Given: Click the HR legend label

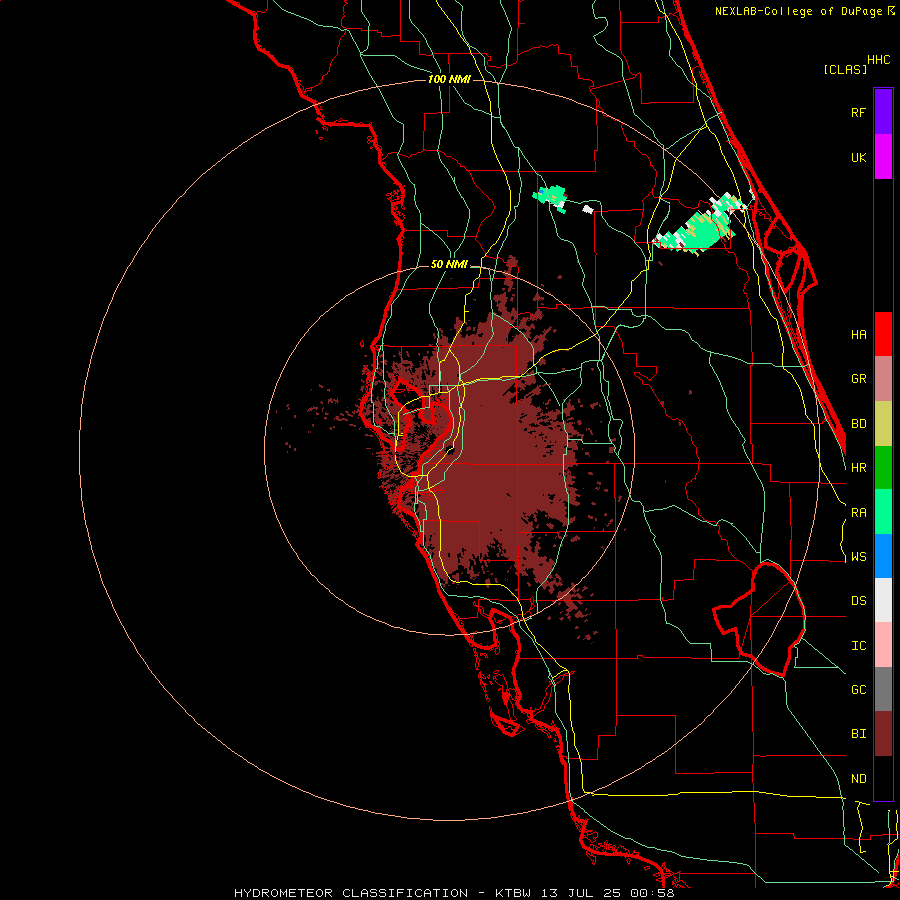Looking at the screenshot, I should (858, 468).
